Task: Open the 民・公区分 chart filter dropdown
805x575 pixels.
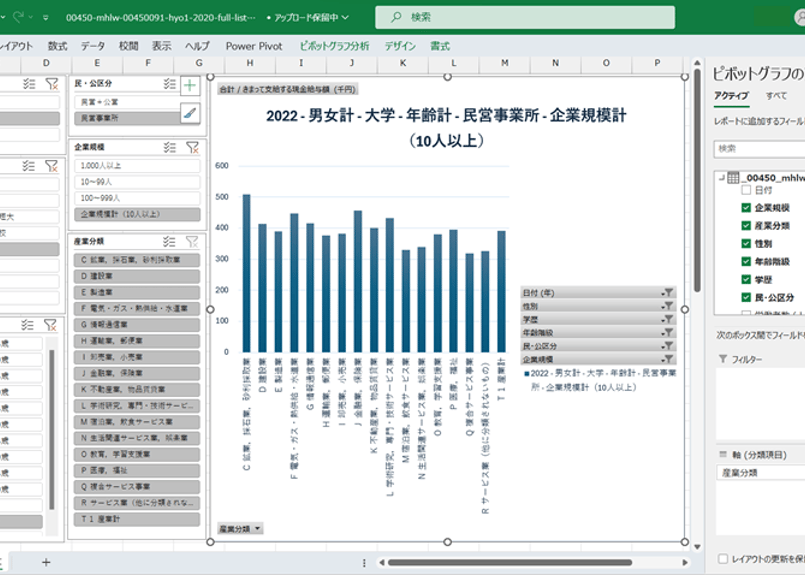Action: tap(667, 346)
